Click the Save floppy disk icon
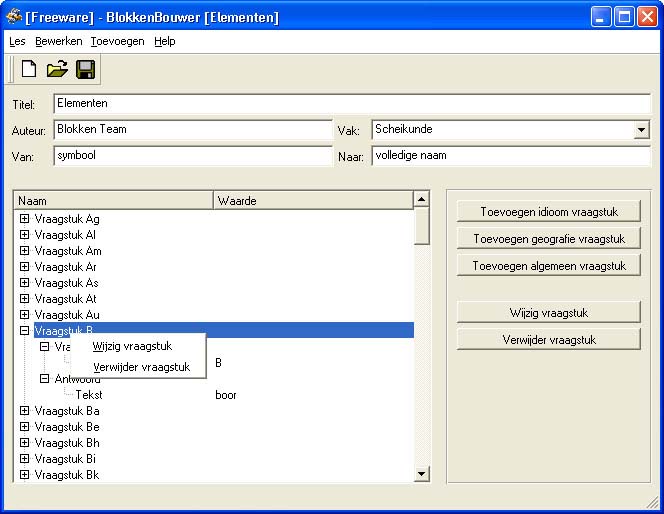The height and width of the screenshot is (514, 664). (x=85, y=69)
